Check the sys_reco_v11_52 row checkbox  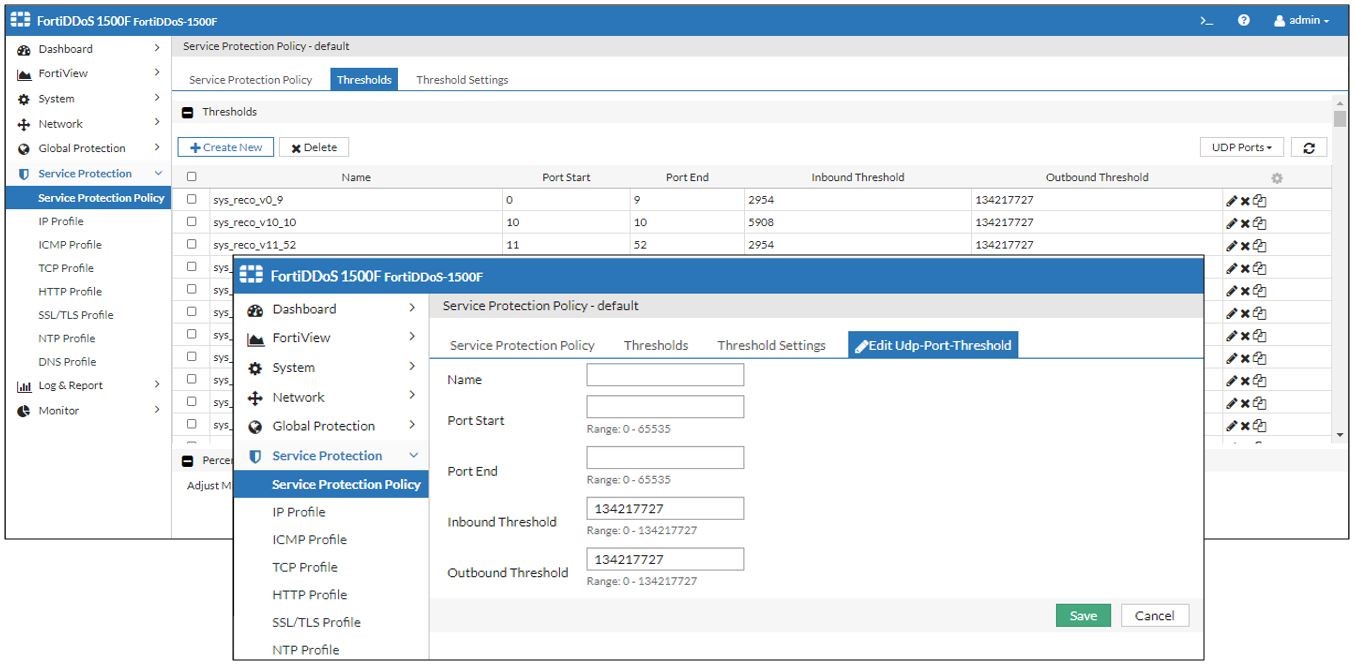[x=192, y=244]
